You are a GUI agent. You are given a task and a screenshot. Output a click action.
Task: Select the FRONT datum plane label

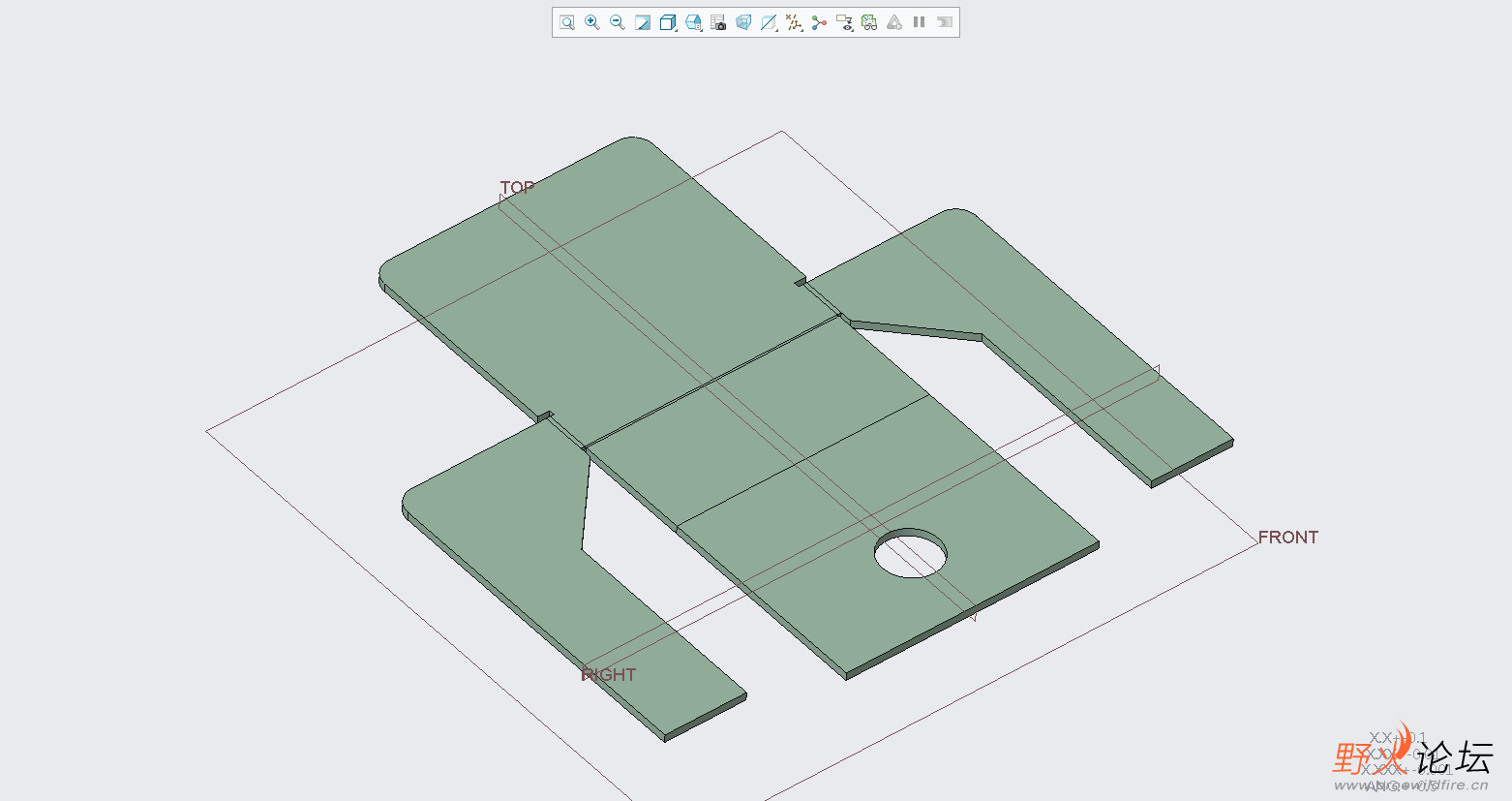pos(1288,537)
